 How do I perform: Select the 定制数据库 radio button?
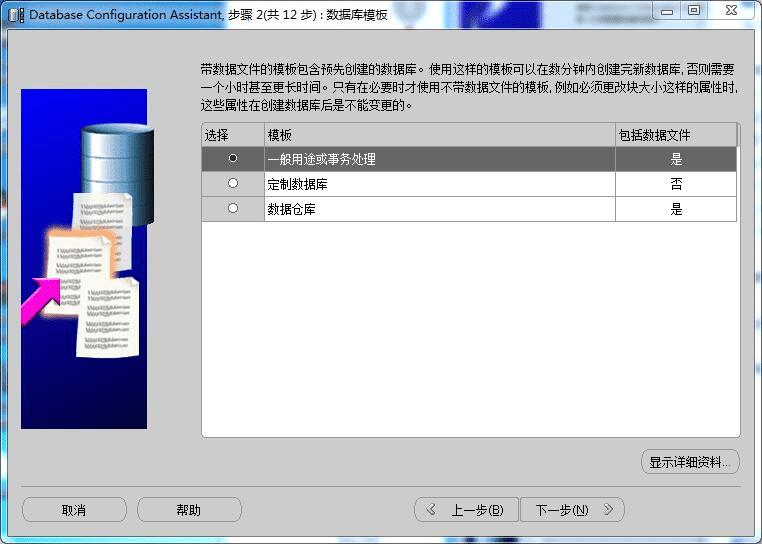point(233,183)
